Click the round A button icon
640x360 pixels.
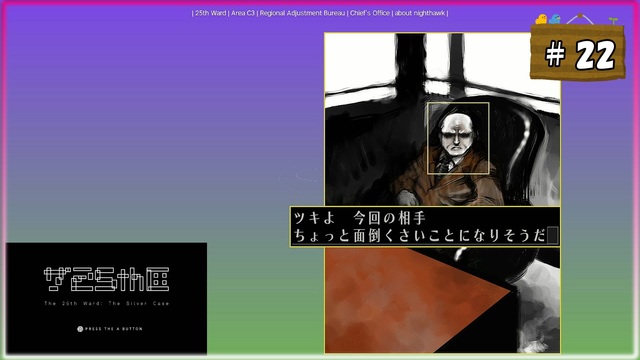[80, 329]
